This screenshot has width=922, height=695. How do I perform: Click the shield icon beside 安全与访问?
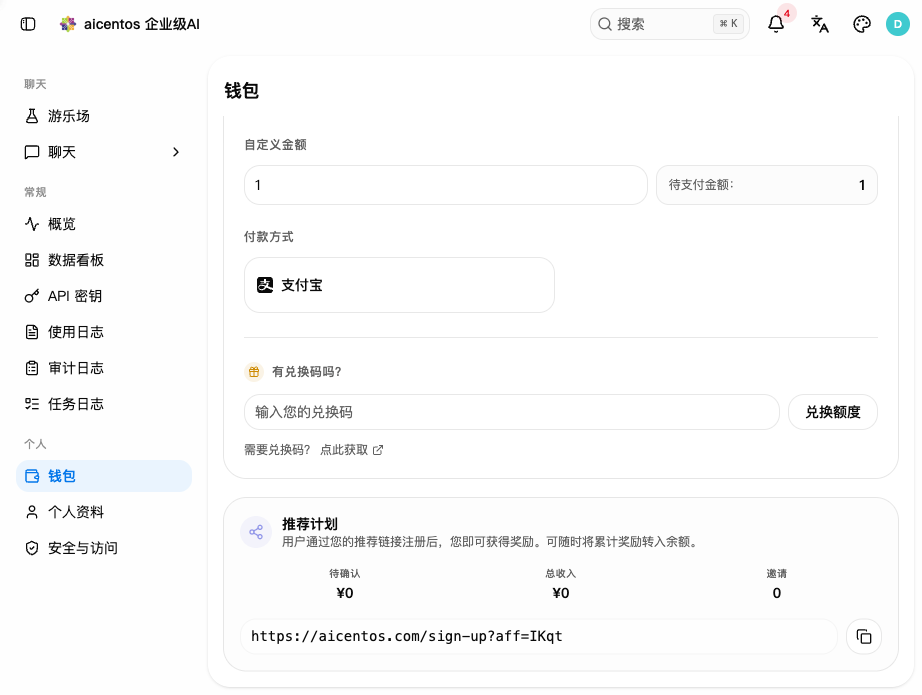tap(32, 548)
